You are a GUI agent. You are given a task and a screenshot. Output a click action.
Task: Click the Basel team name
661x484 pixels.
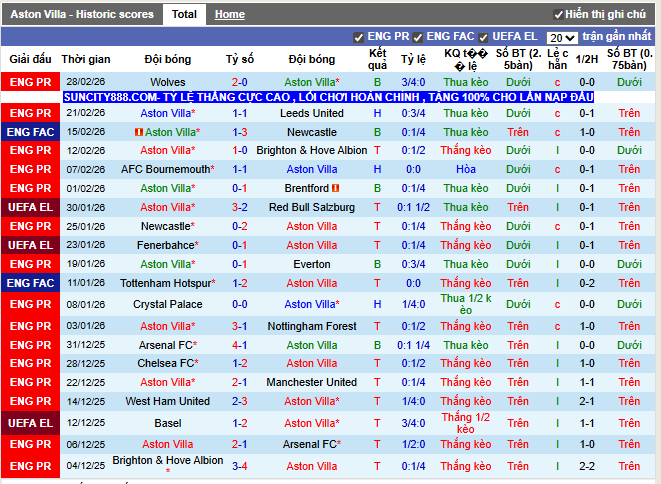pyautogui.click(x=168, y=423)
